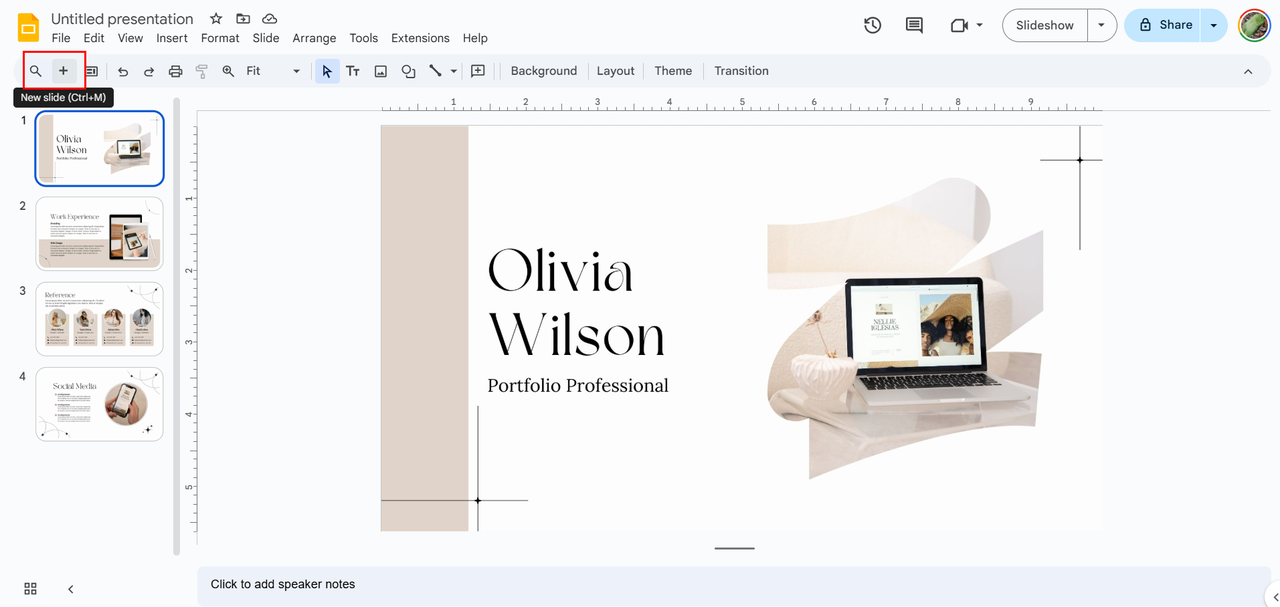
Task: Expand the meeting options dropdown arrow
Action: click(980, 25)
